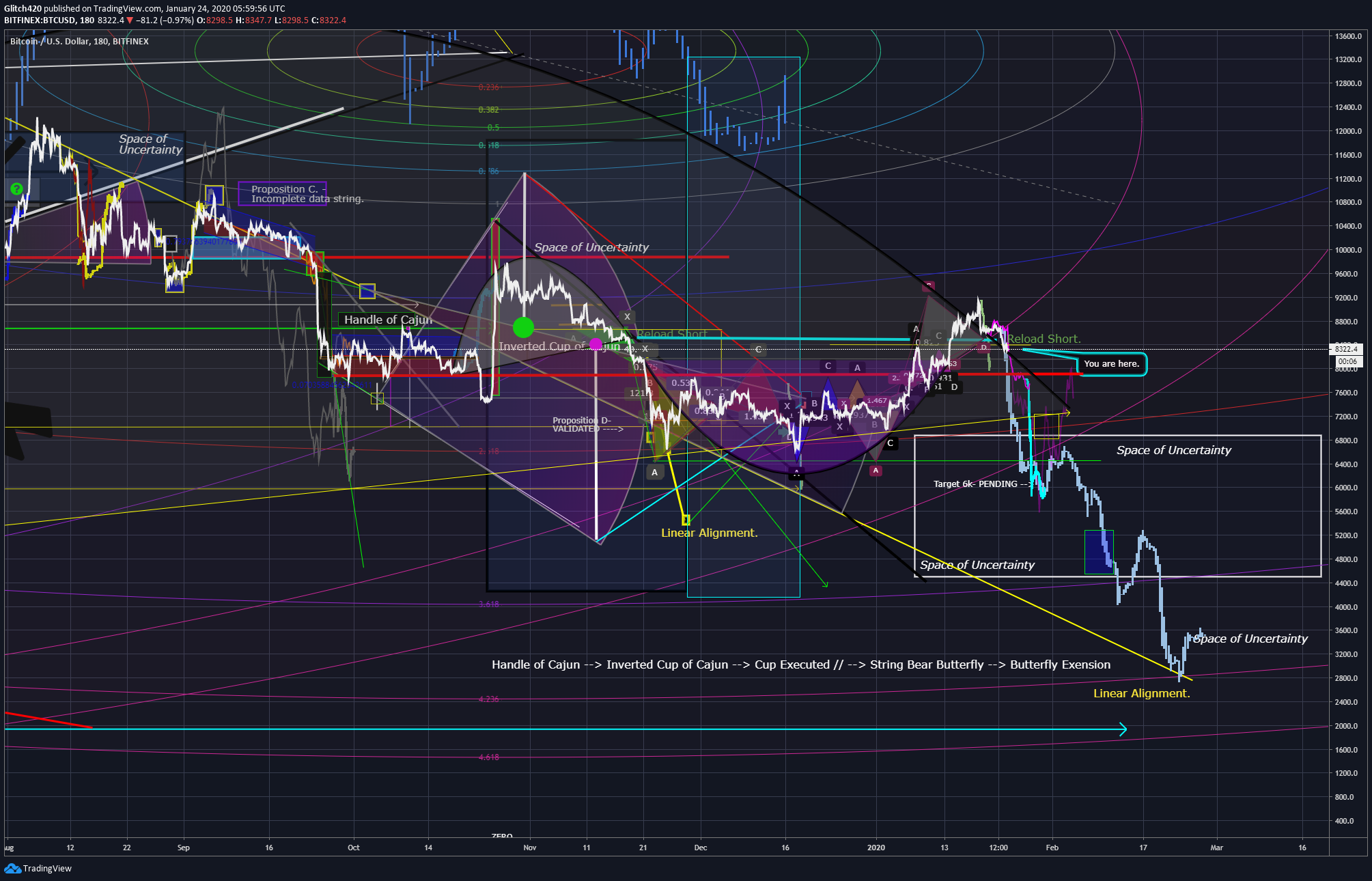Image resolution: width=1372 pixels, height=881 pixels.
Task: Click the 12000.0 price axis label
Action: tap(1348, 131)
